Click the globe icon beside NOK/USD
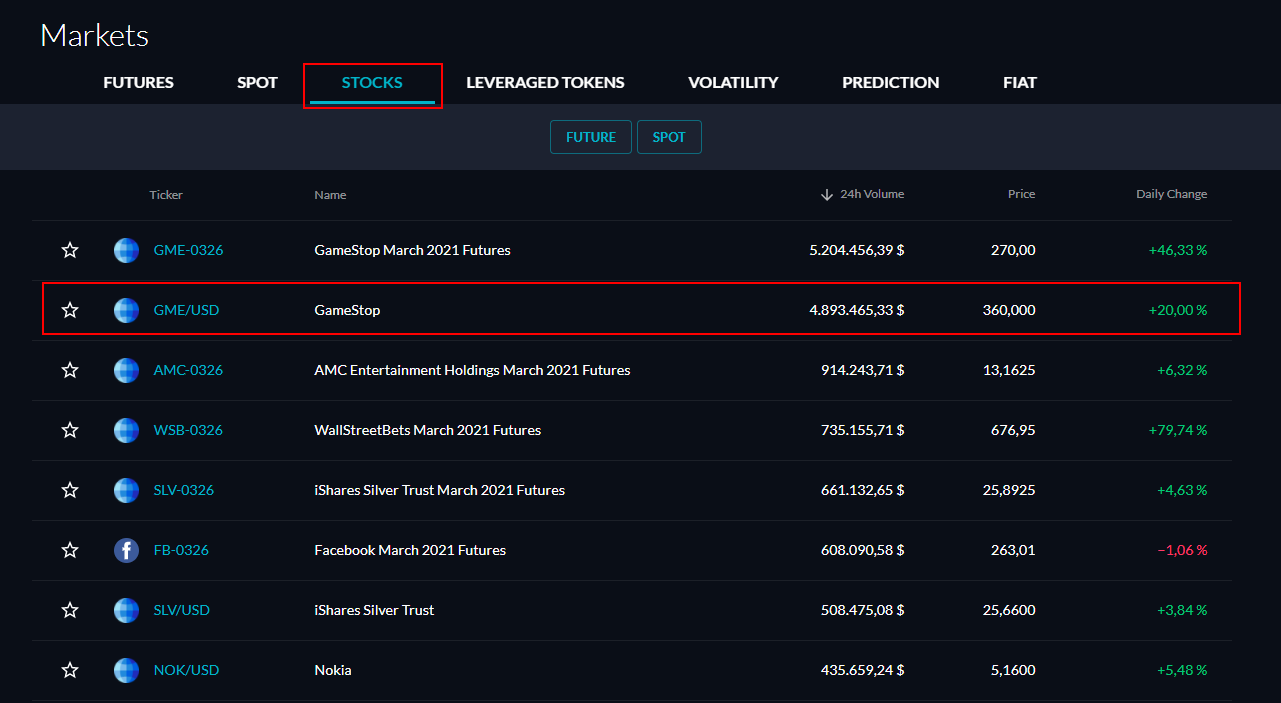This screenshot has width=1281, height=703. pyautogui.click(x=126, y=670)
